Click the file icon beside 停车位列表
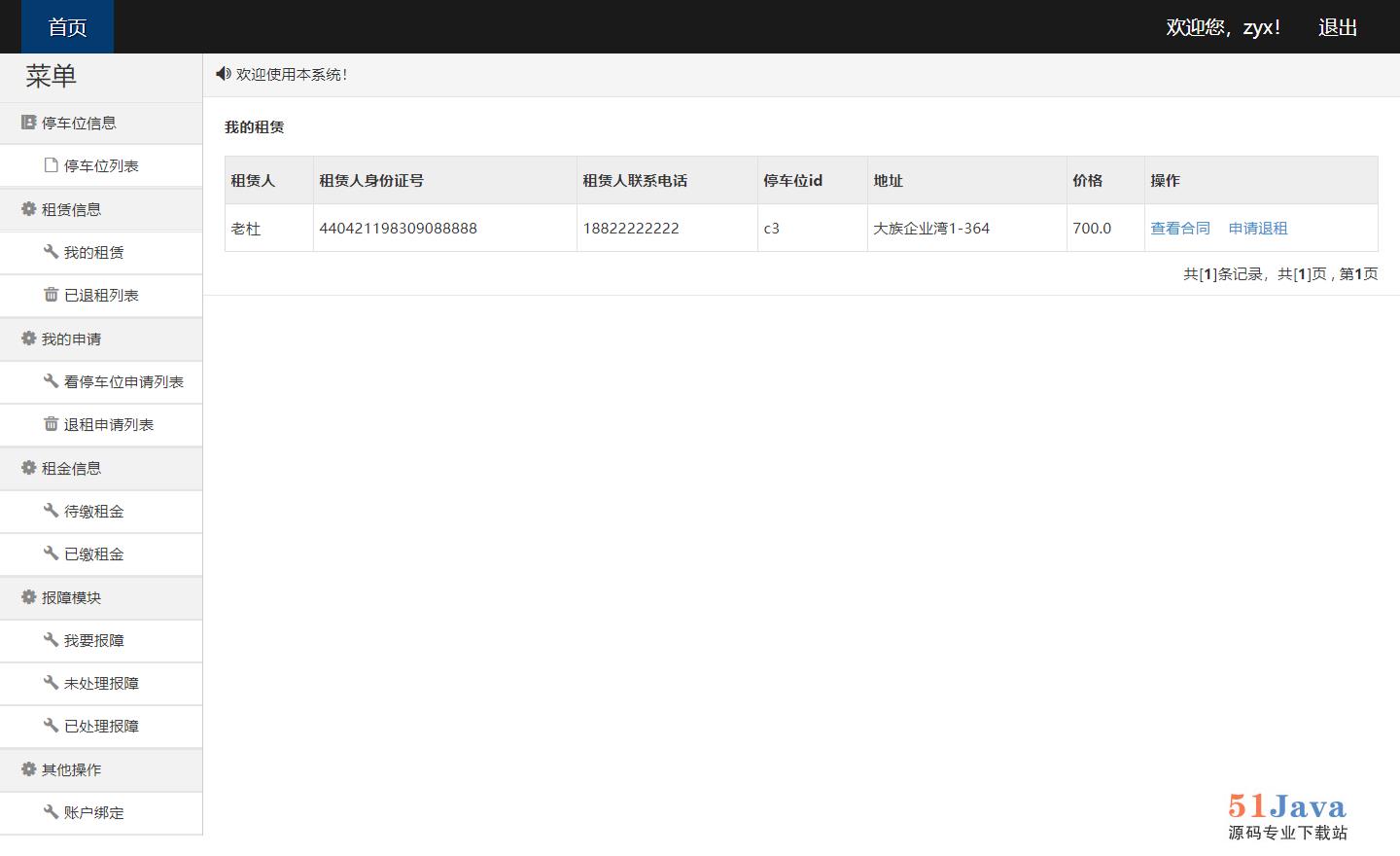 pos(51,165)
